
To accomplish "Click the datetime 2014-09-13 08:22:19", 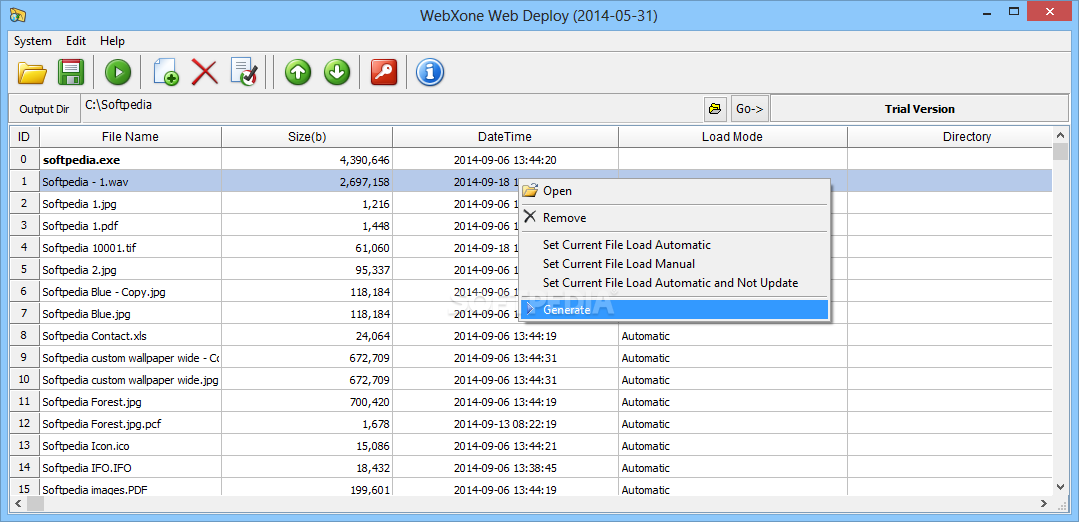I will 505,424.
